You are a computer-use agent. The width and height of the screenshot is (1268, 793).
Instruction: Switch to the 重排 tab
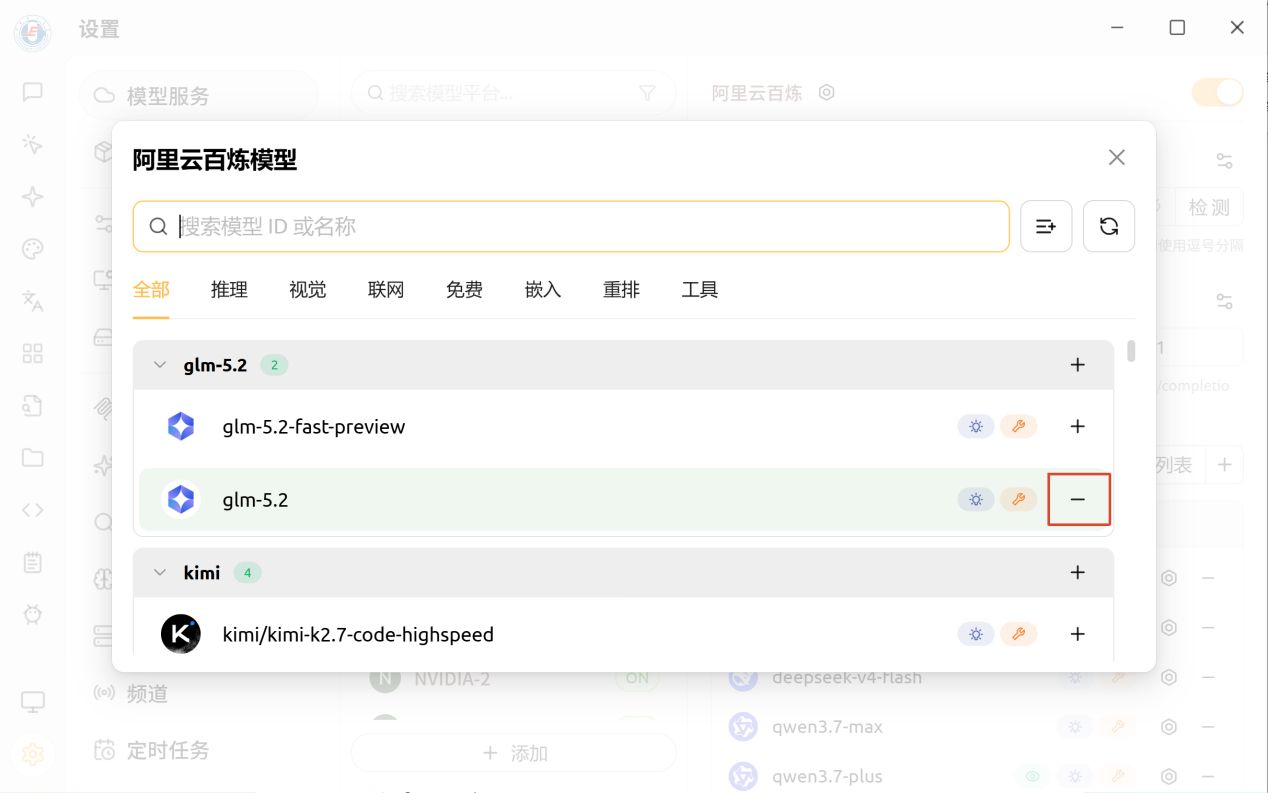pos(621,290)
